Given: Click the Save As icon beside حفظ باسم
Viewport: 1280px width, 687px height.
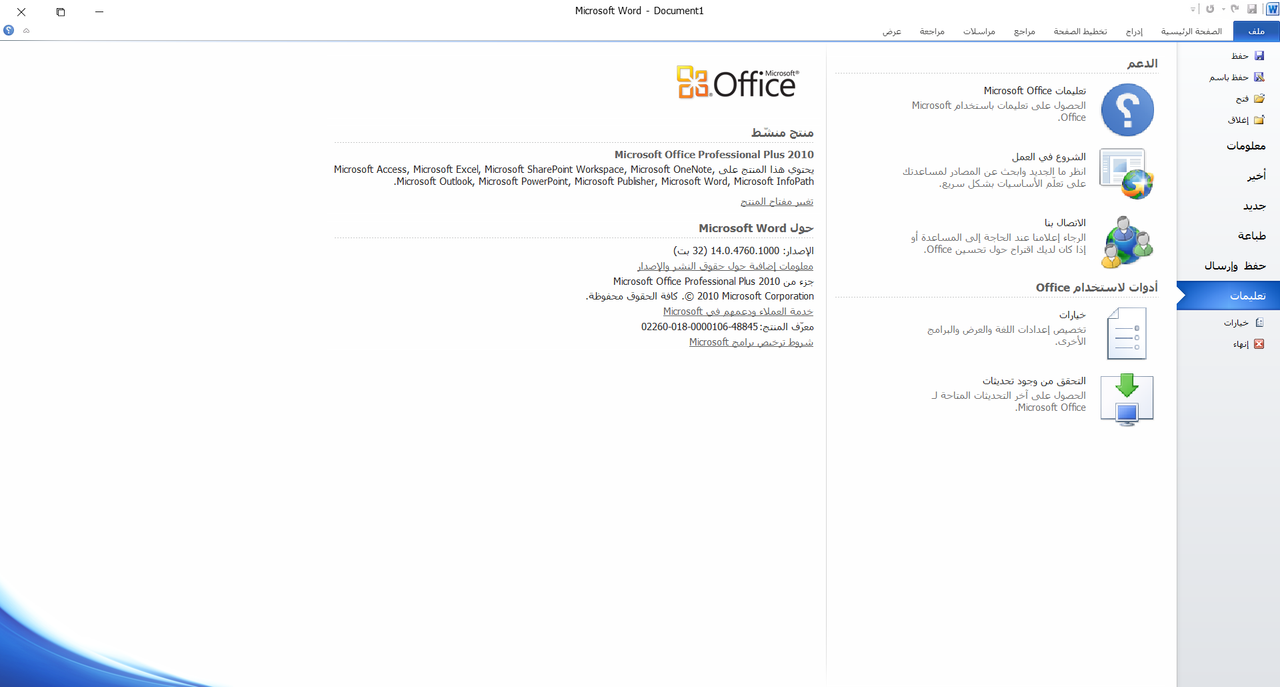Looking at the screenshot, I should click(1259, 77).
